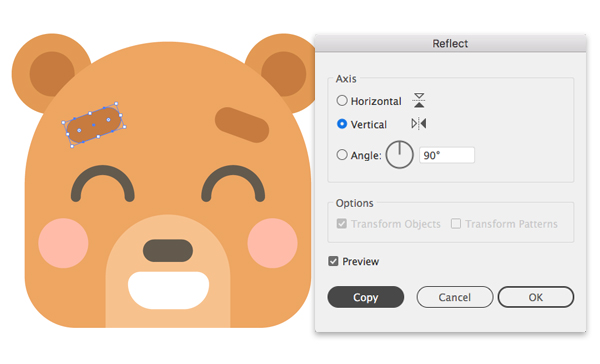Viewport: 600px width, 364px height.
Task: Click the OK button
Action: point(536,297)
